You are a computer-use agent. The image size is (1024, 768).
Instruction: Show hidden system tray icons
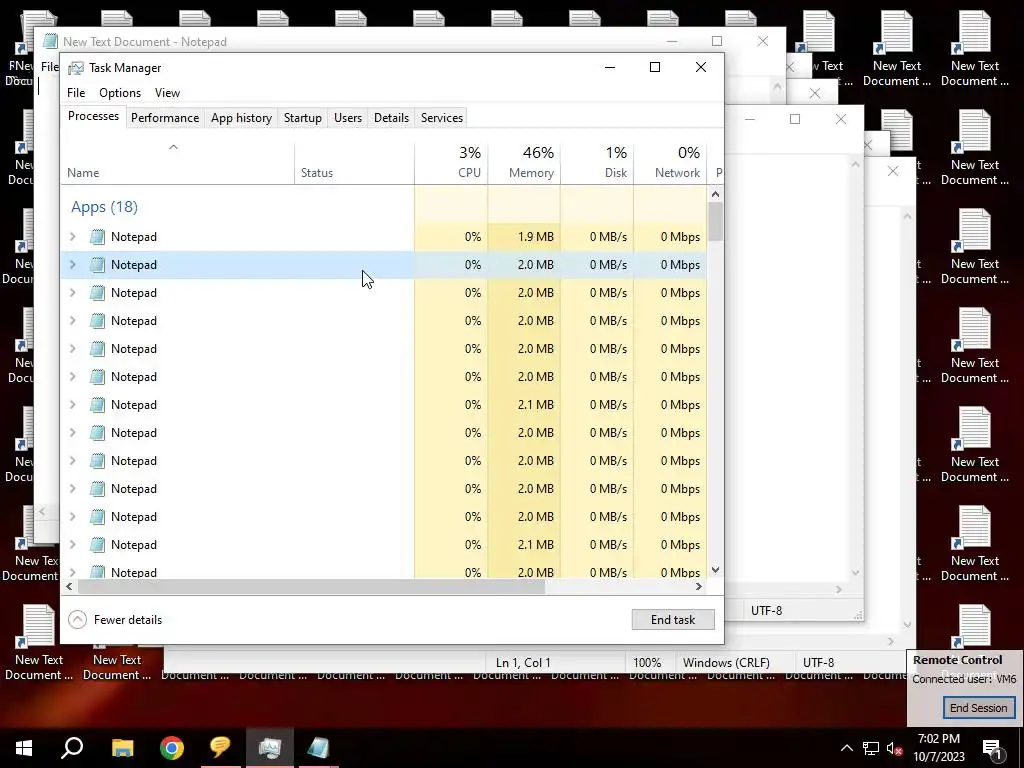pos(846,748)
